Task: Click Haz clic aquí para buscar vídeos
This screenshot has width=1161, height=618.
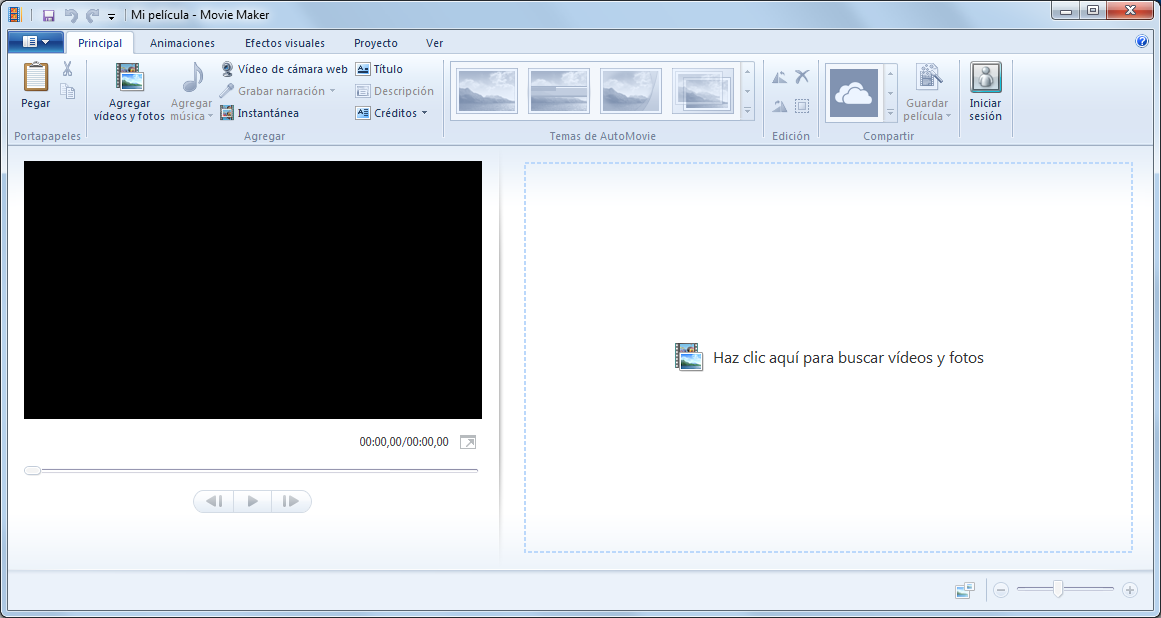Action: [848, 357]
